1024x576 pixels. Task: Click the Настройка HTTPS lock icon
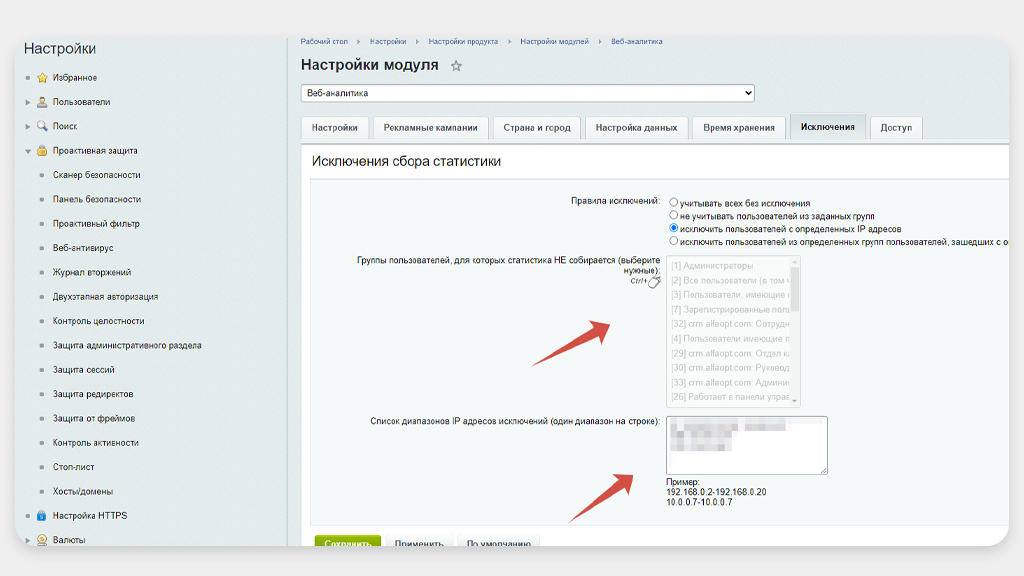tap(42, 516)
